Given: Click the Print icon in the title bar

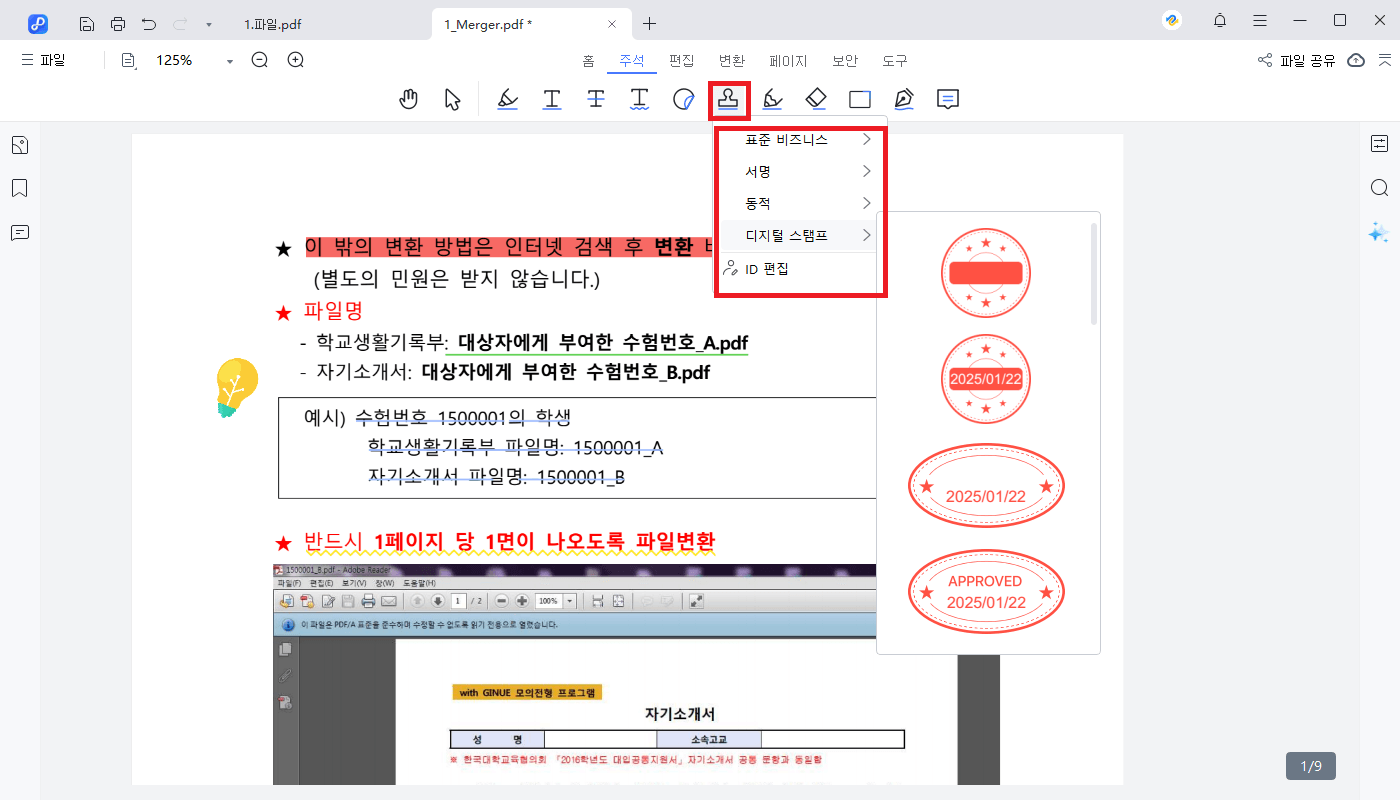Looking at the screenshot, I should (x=118, y=23).
